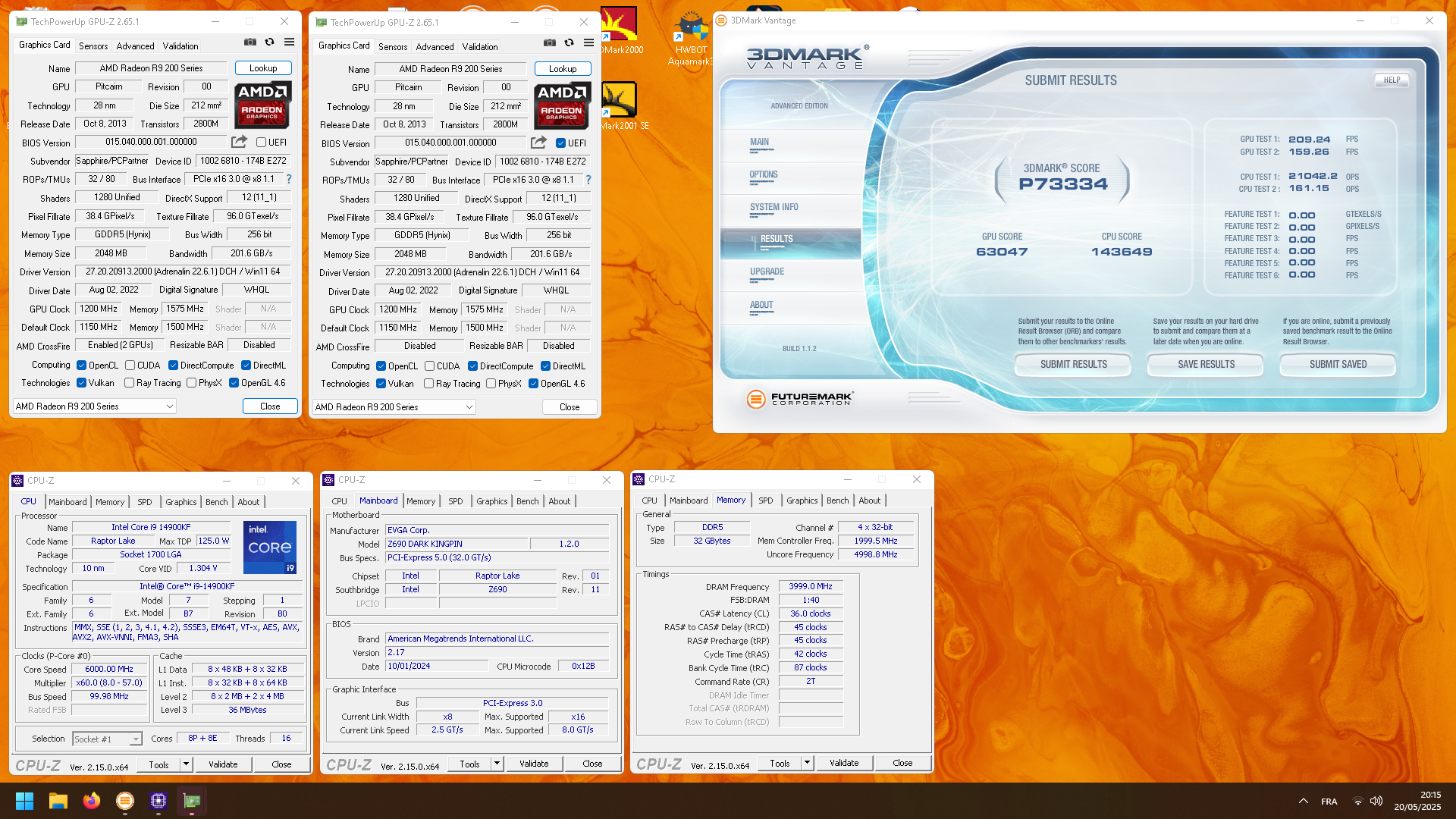Click BIOS share/export icon in right GPU-Z
Image resolution: width=1456 pixels, height=819 pixels.
pyautogui.click(x=538, y=143)
